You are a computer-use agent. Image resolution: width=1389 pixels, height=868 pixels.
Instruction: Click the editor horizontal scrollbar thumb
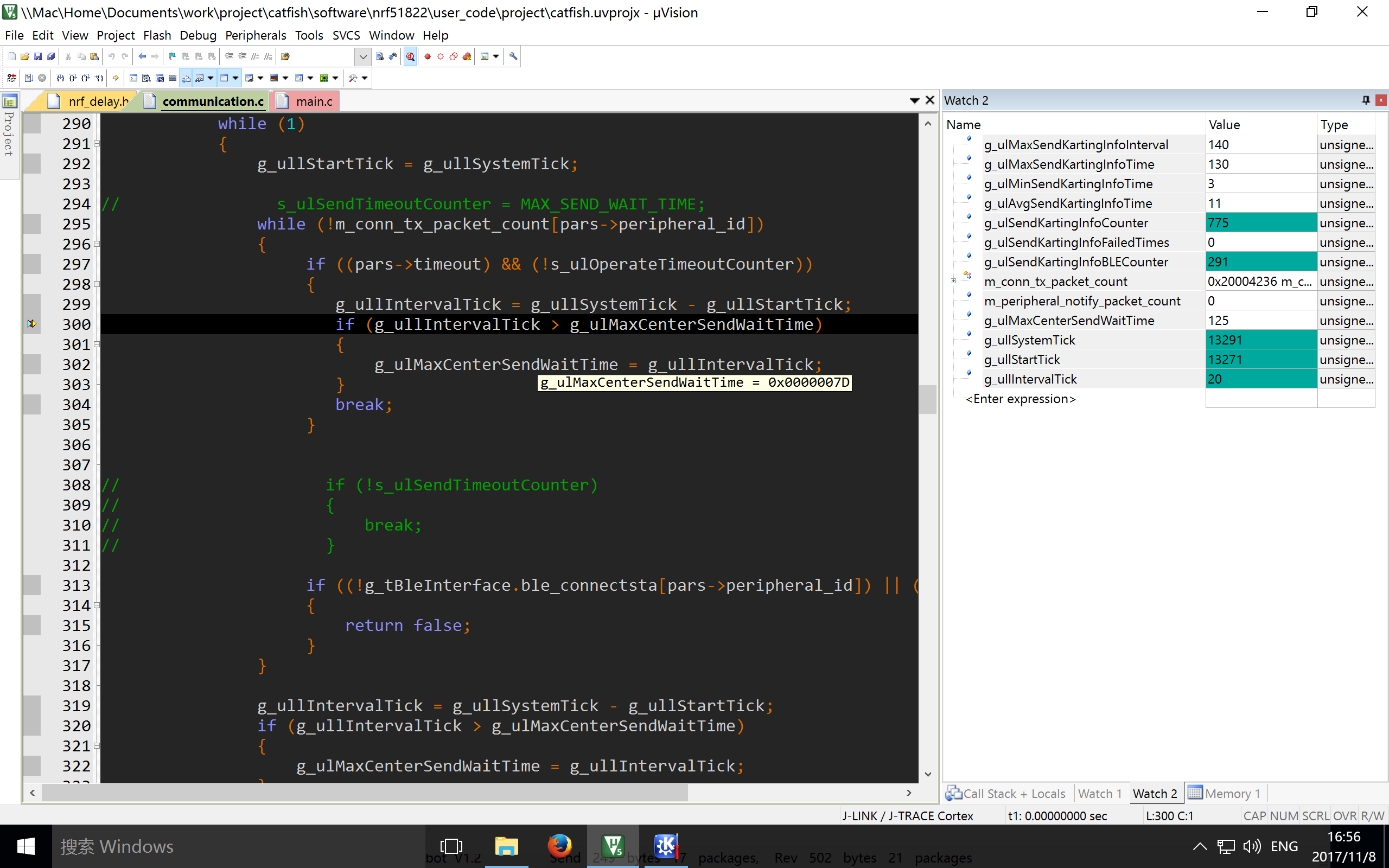pyautogui.click(x=365, y=793)
